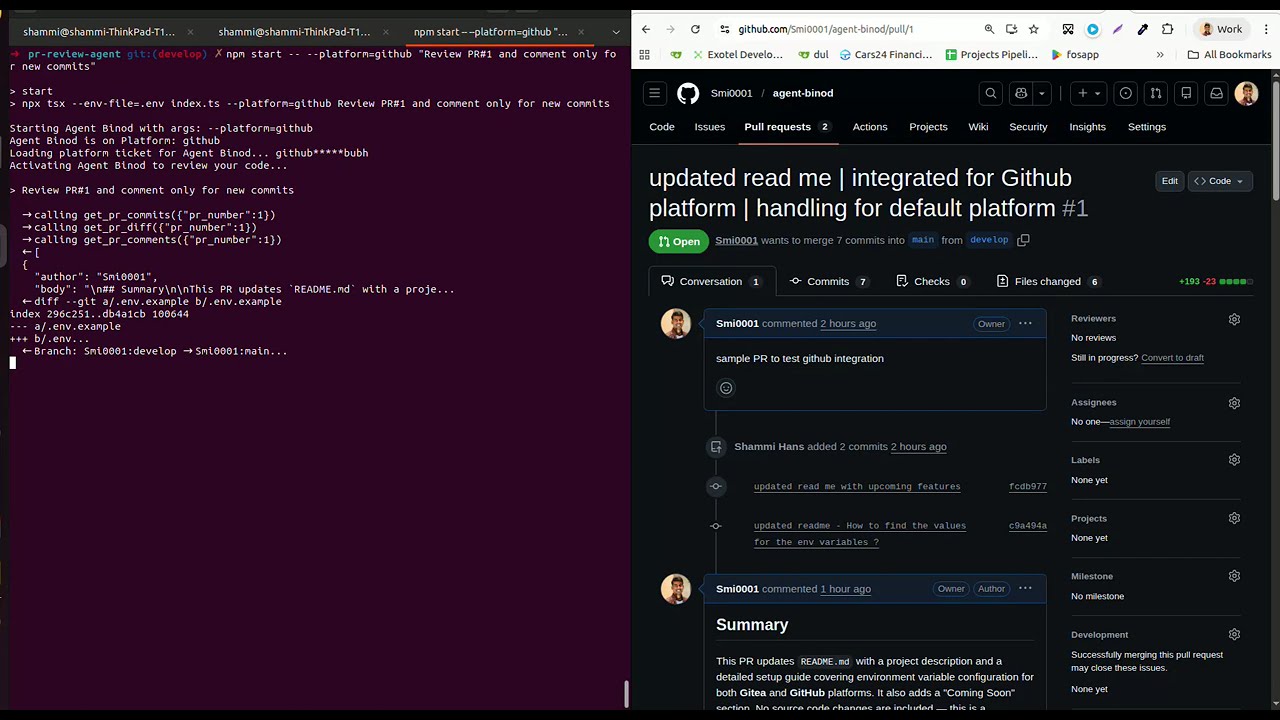
Task: Open the main base branch link
Action: [x=922, y=240]
